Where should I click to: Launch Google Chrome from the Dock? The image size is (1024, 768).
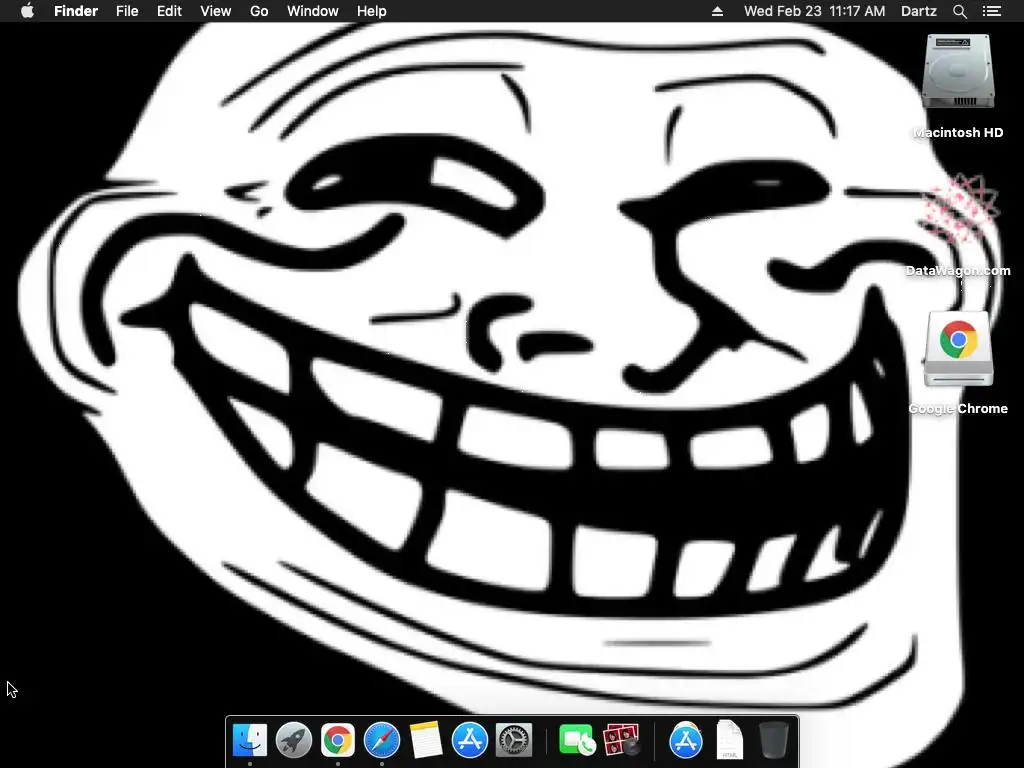(338, 740)
